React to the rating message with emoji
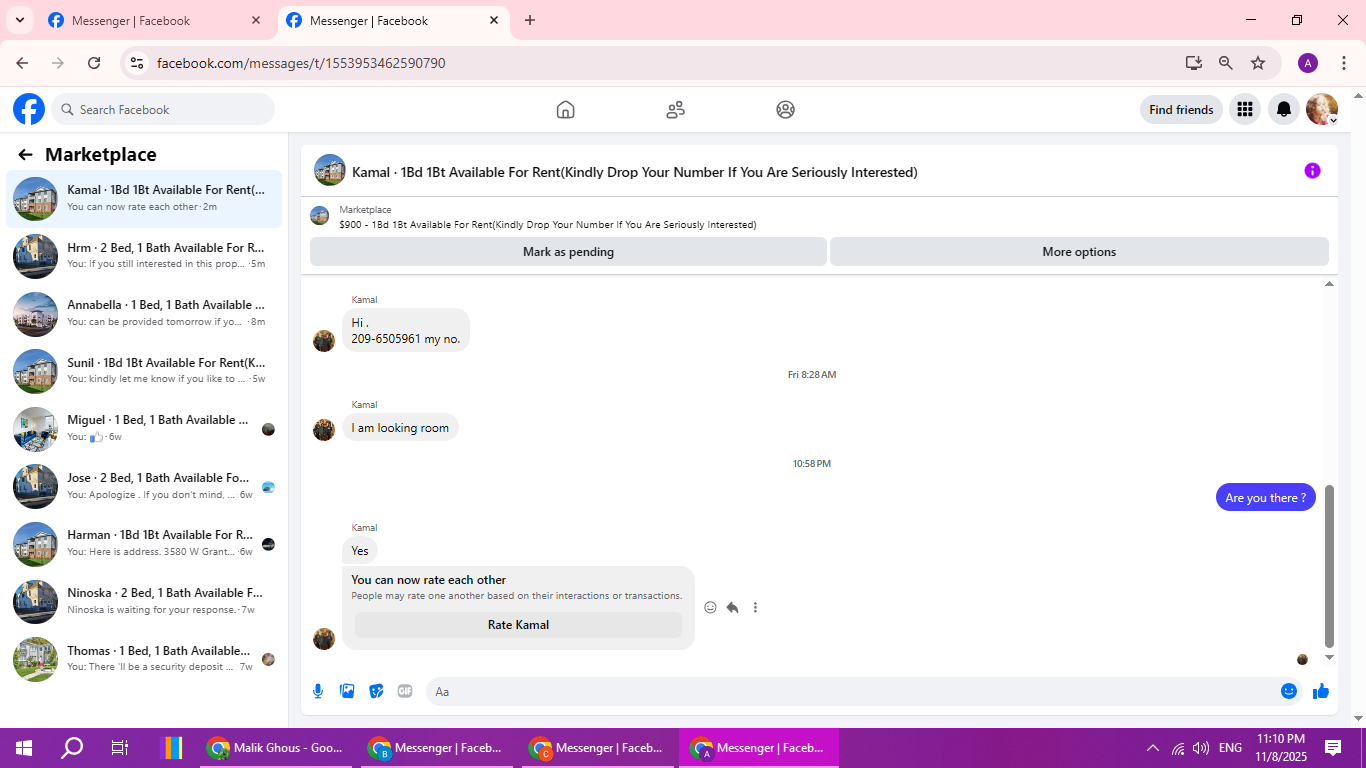Screen dimensions: 1366x768 pos(710,607)
